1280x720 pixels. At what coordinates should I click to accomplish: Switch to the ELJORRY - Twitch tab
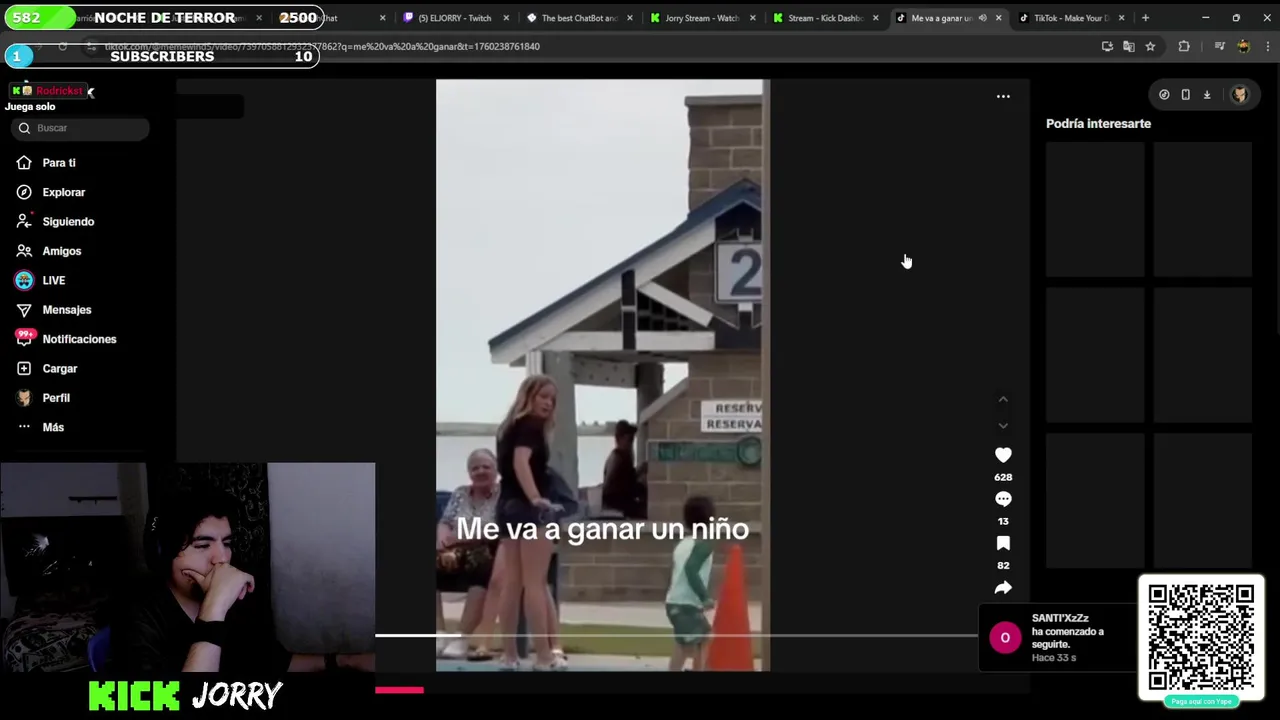[454, 18]
